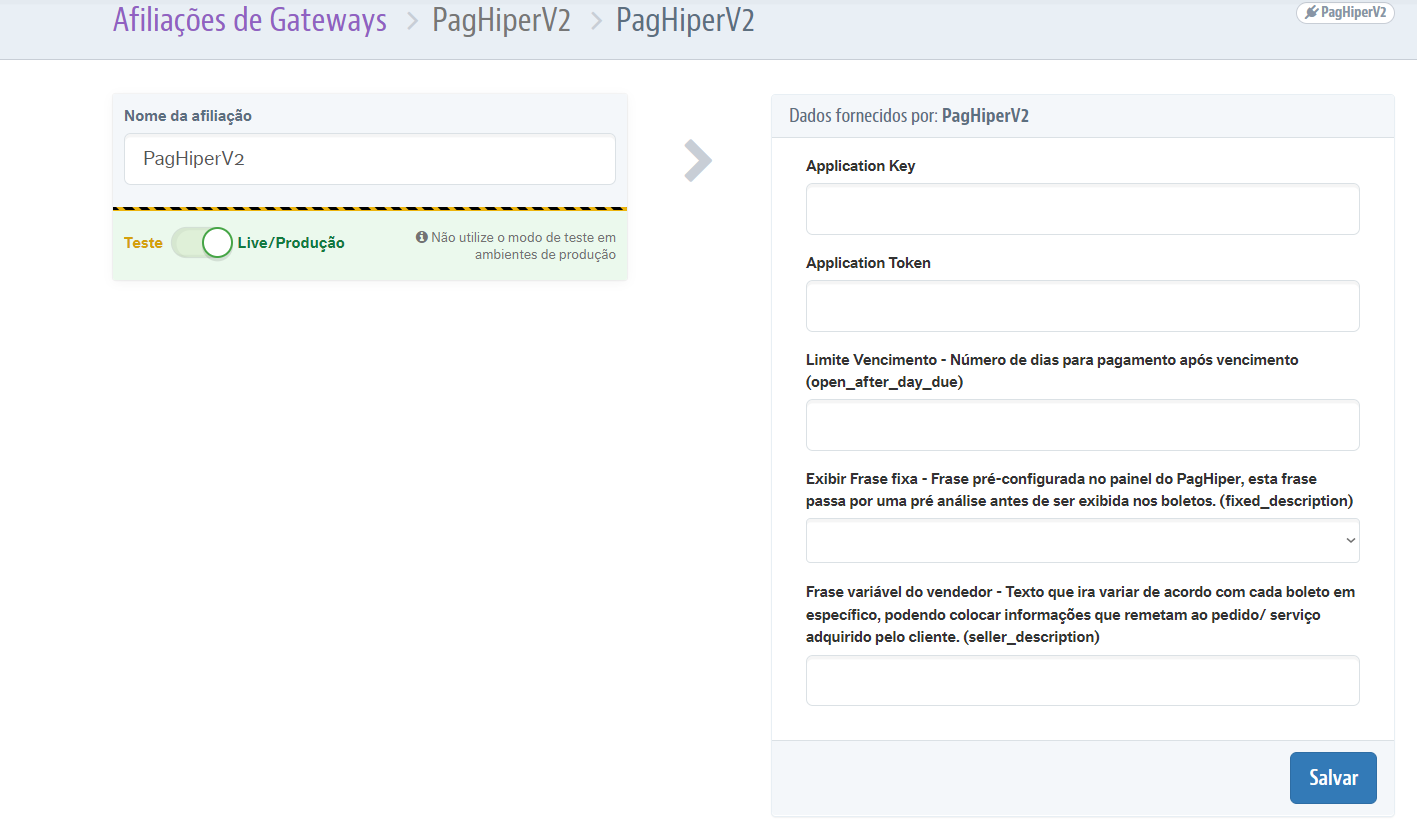Click the info icon beside test mode warning
This screenshot has height=831, width=1417.
pos(422,238)
